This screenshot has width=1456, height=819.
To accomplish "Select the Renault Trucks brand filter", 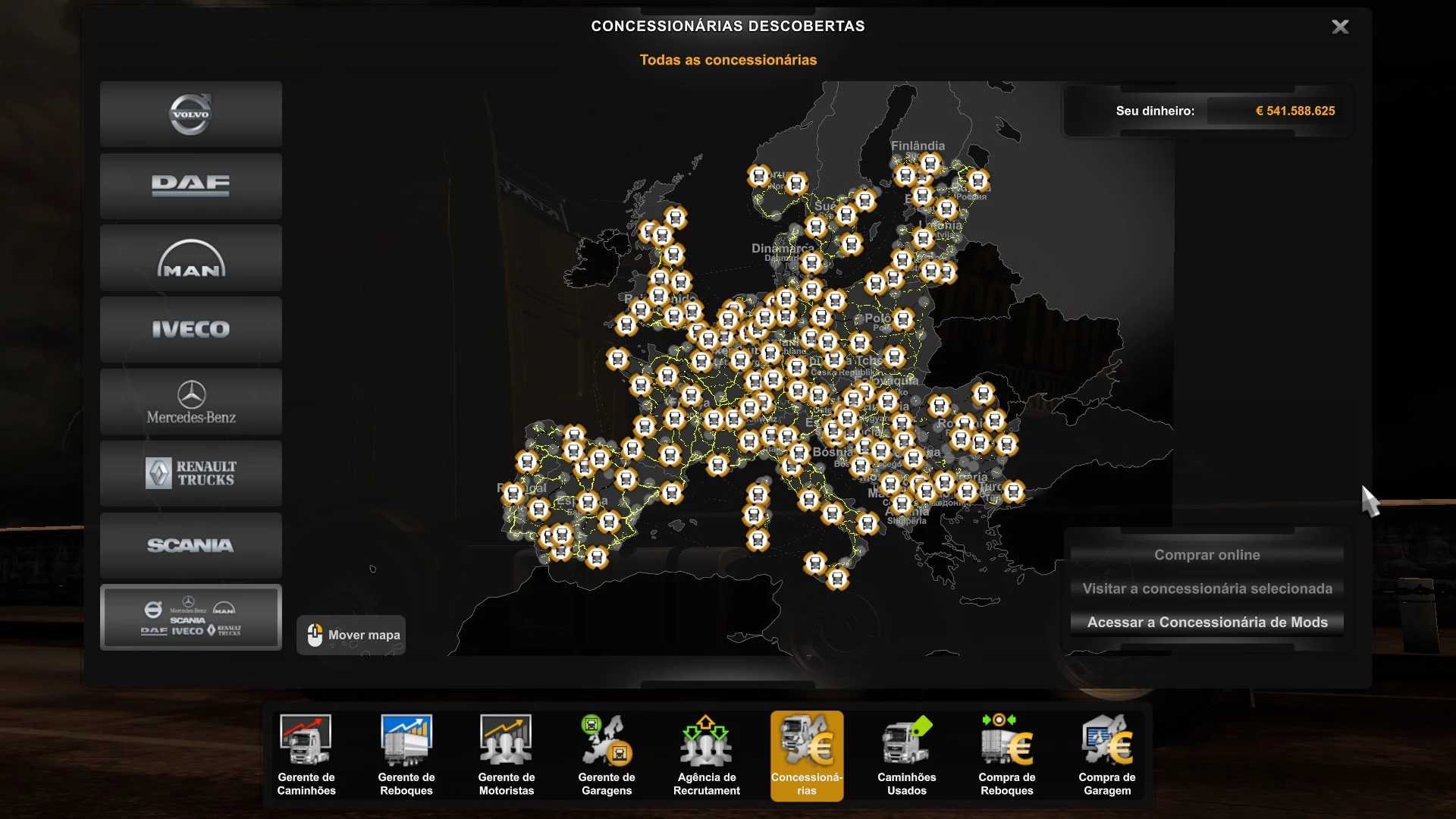I will [x=190, y=474].
